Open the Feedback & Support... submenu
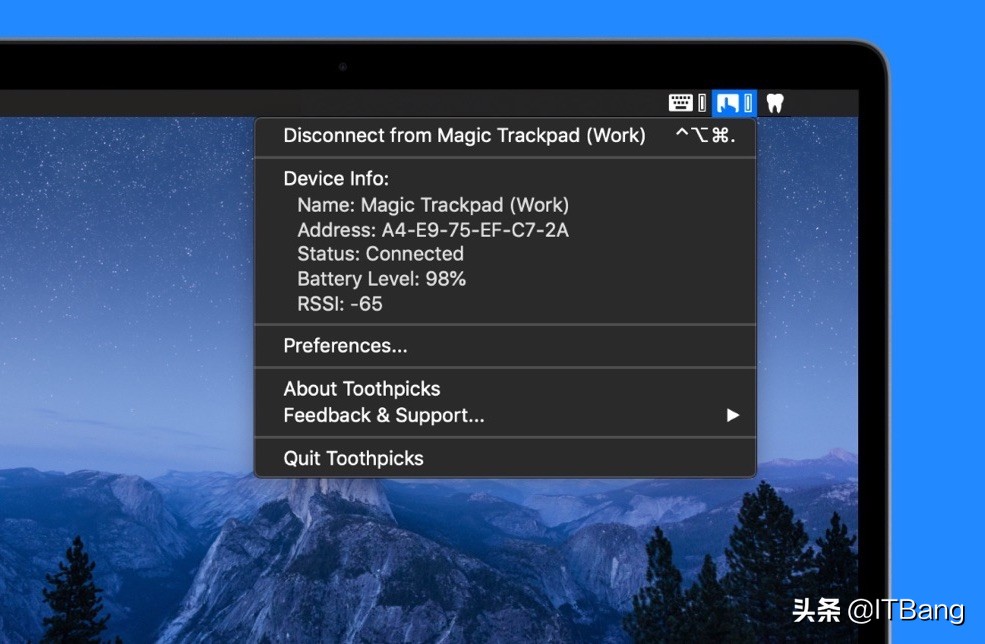The width and height of the screenshot is (985, 644). click(383, 415)
